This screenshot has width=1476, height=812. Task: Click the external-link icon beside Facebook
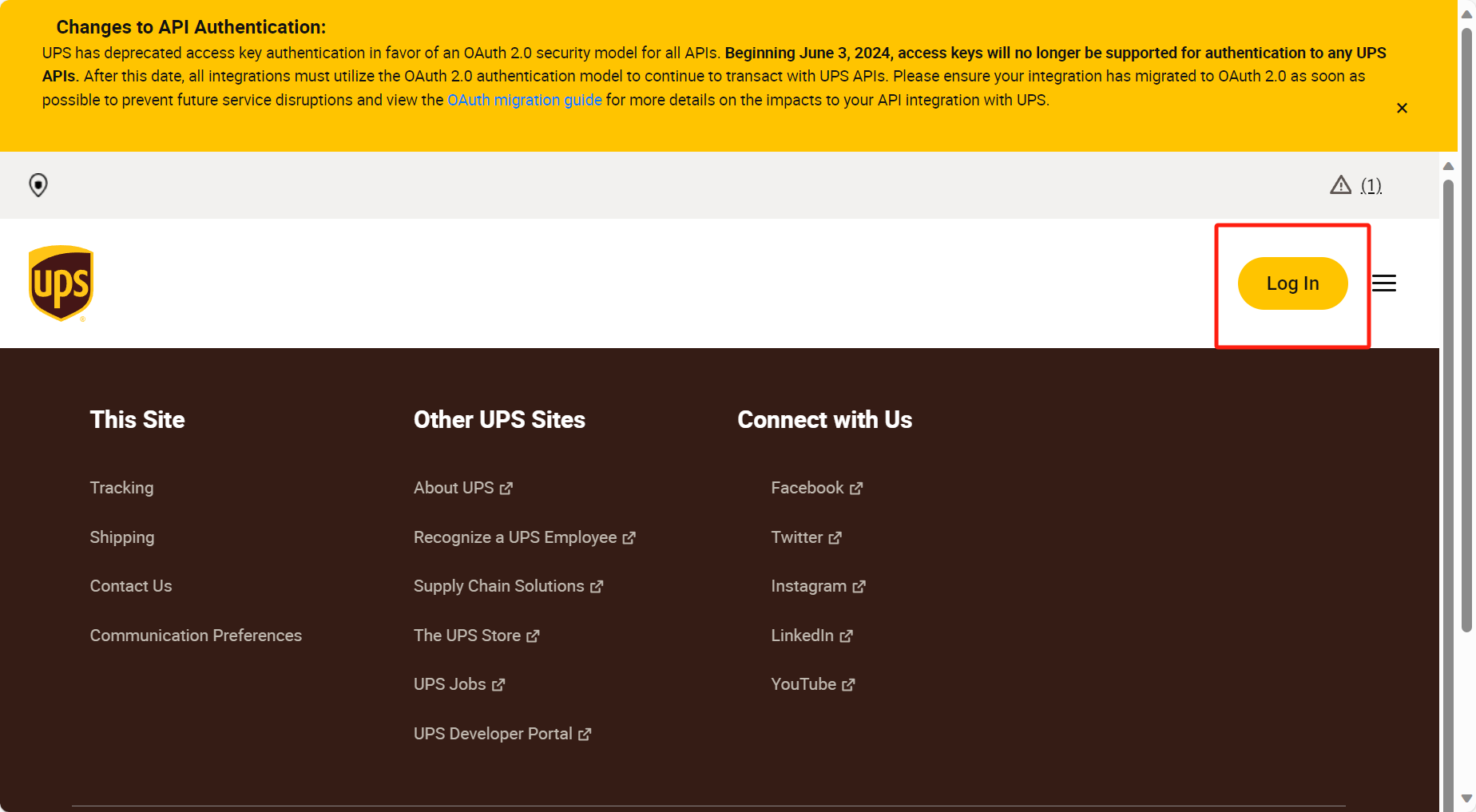click(x=856, y=488)
